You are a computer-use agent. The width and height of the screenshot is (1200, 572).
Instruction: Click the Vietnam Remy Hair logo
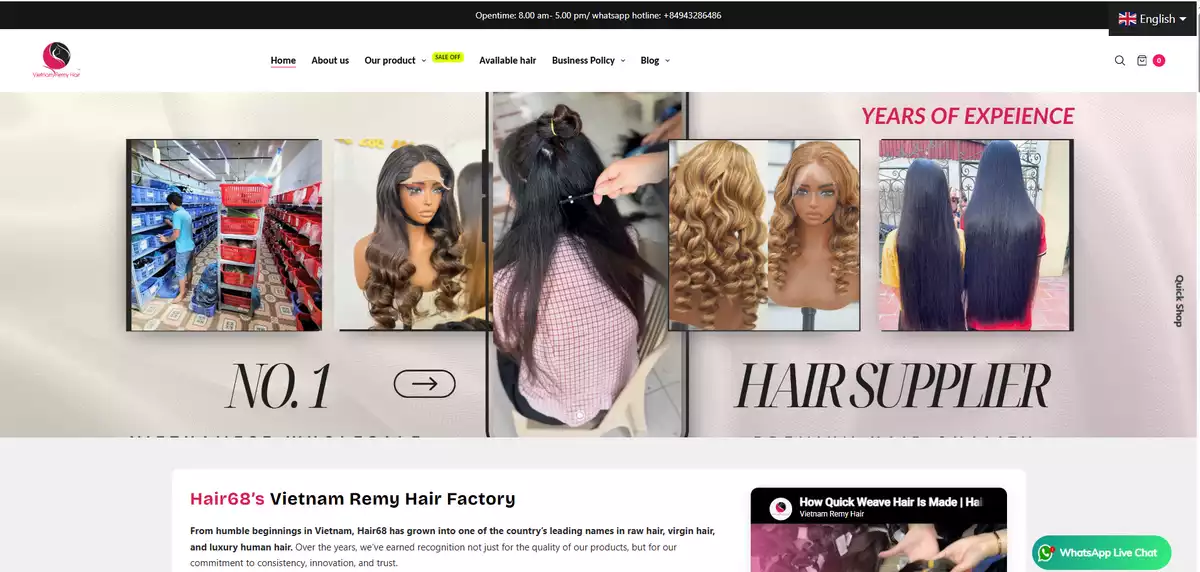[x=56, y=60]
